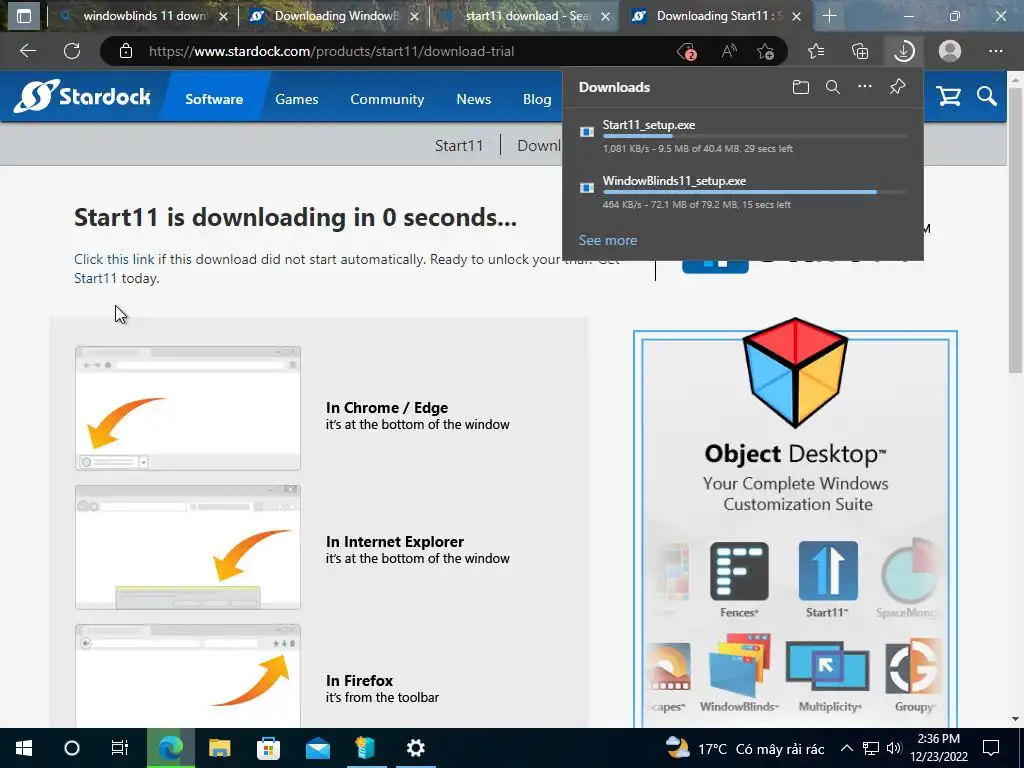
Task: Open the News menu on Stardock
Action: (473, 99)
